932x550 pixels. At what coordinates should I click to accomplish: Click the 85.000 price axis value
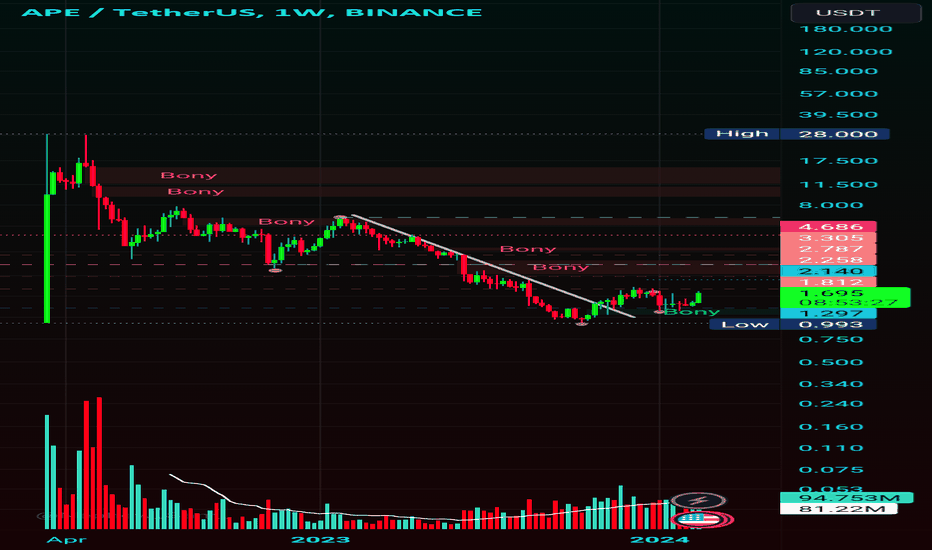tap(839, 71)
